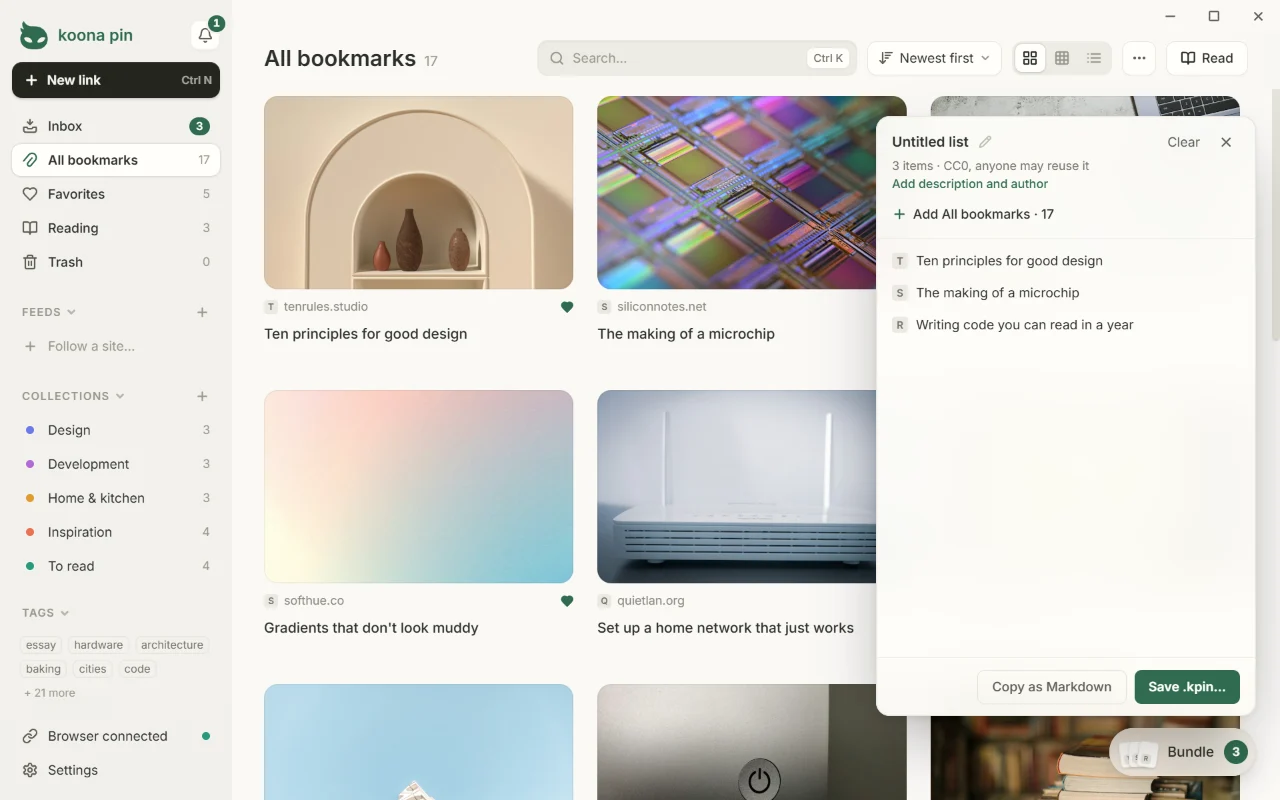Open the Home & kitchen collection
The width and height of the screenshot is (1280, 800).
click(116, 498)
